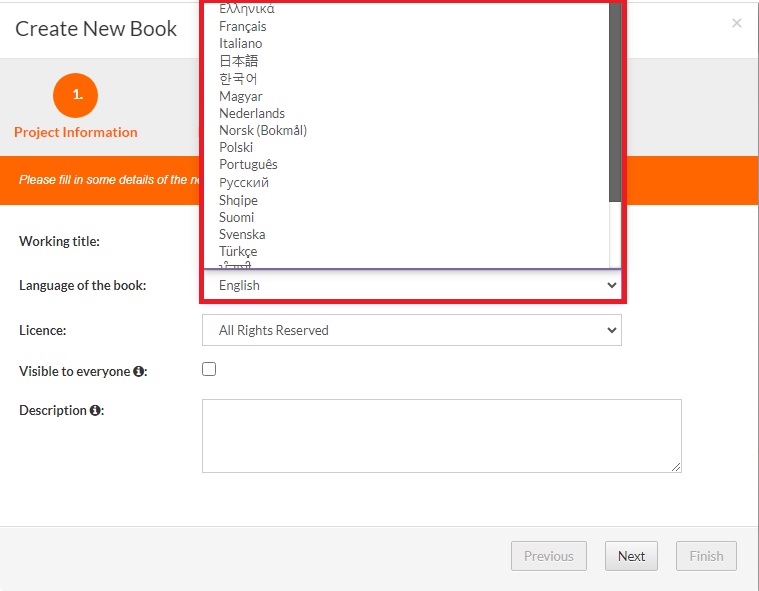Click info icon next to Visible to everyone
This screenshot has height=591, width=759.
pyautogui.click(x=140, y=372)
